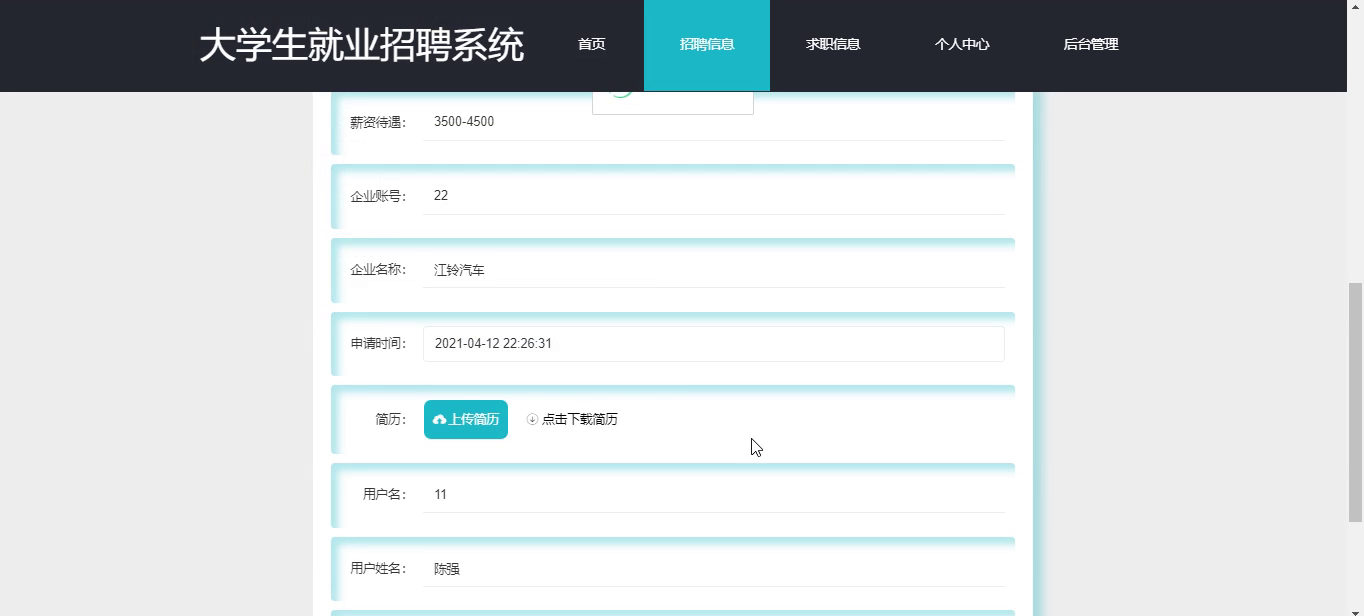Click the 申请时间 date field
The image size is (1364, 616).
(714, 344)
